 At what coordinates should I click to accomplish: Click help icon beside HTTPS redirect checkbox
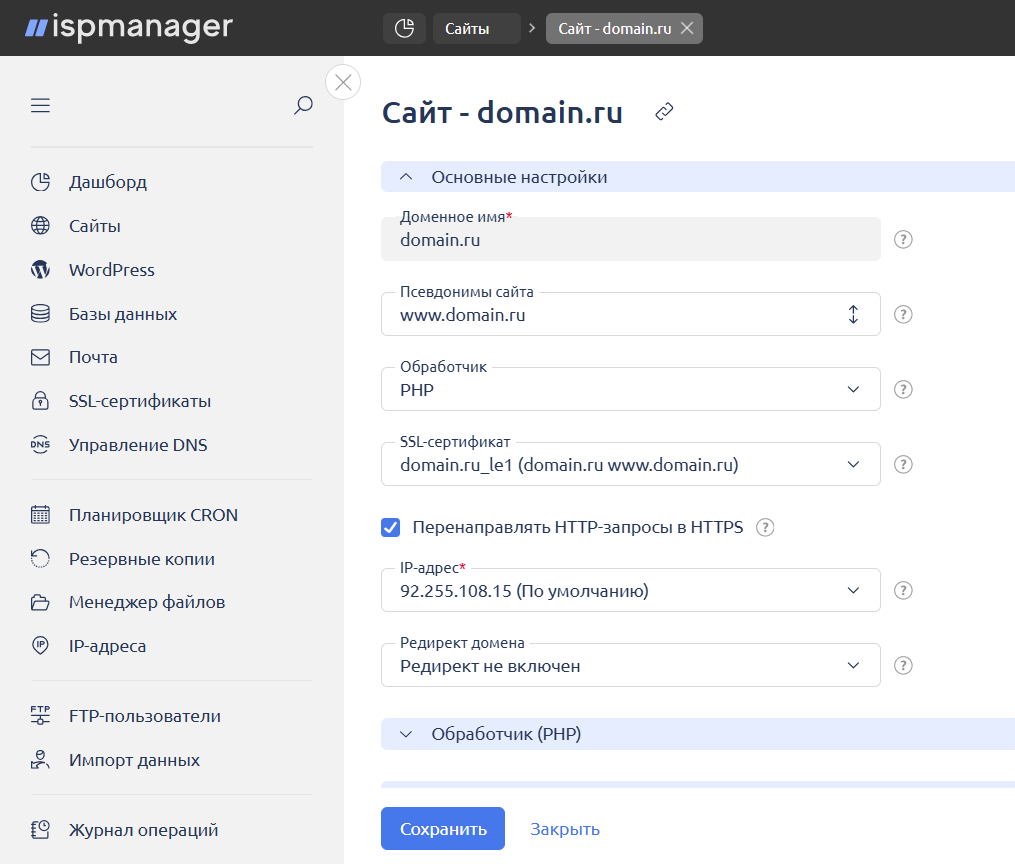click(x=766, y=528)
